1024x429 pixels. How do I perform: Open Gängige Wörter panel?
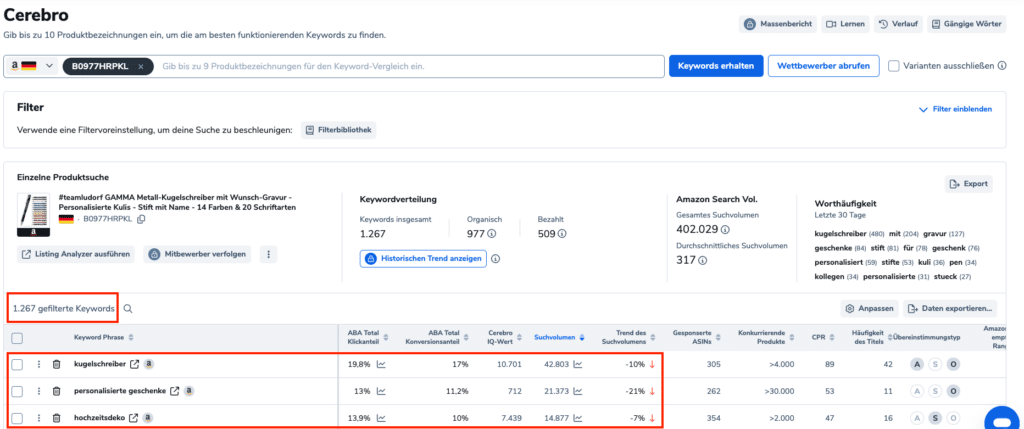click(x=966, y=24)
